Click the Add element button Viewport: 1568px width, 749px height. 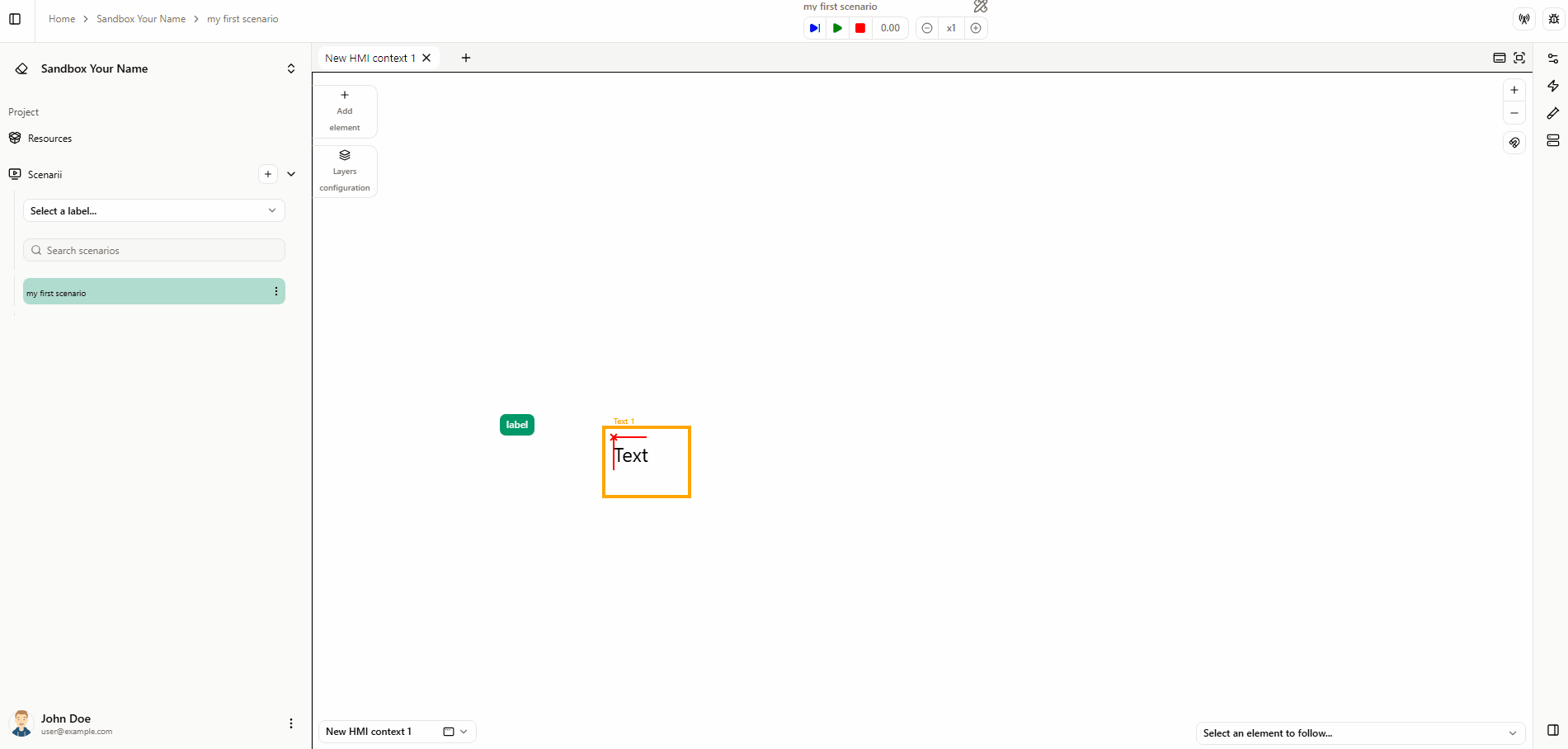point(345,111)
